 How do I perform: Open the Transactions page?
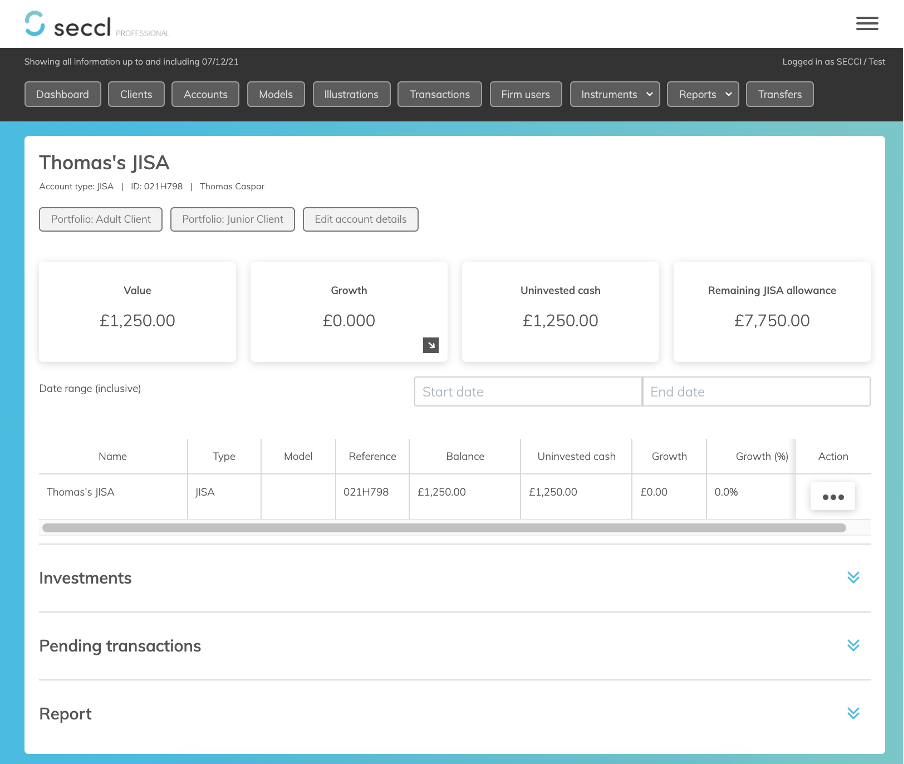(x=439, y=93)
